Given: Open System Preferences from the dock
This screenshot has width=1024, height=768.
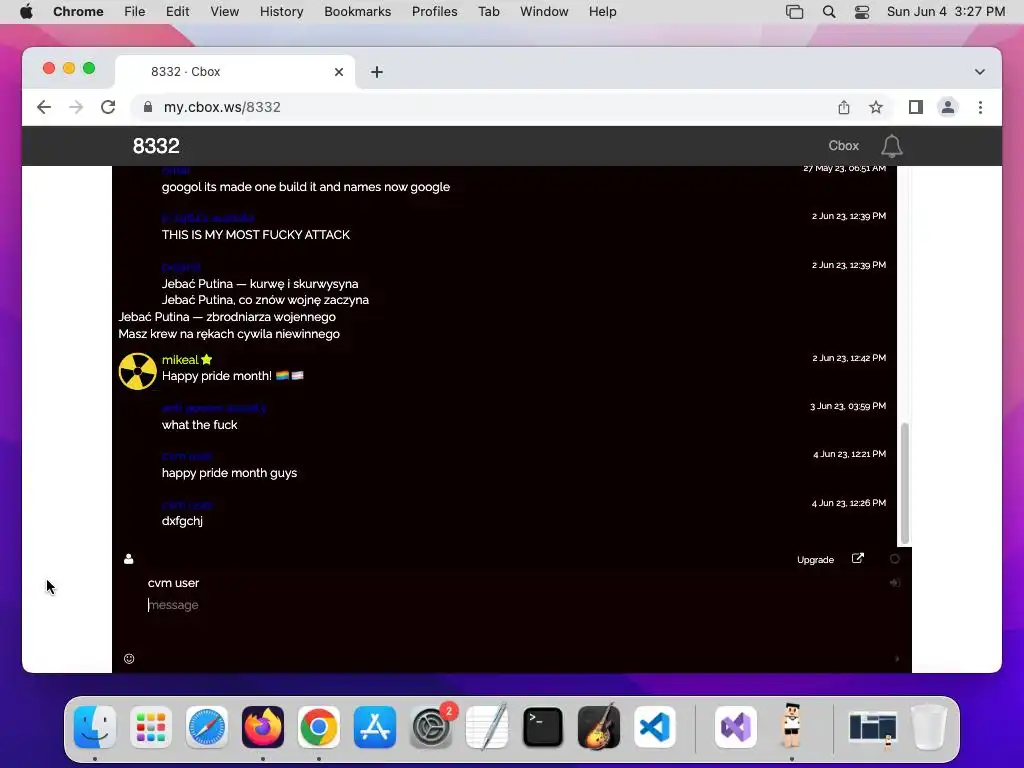Looking at the screenshot, I should 431,727.
